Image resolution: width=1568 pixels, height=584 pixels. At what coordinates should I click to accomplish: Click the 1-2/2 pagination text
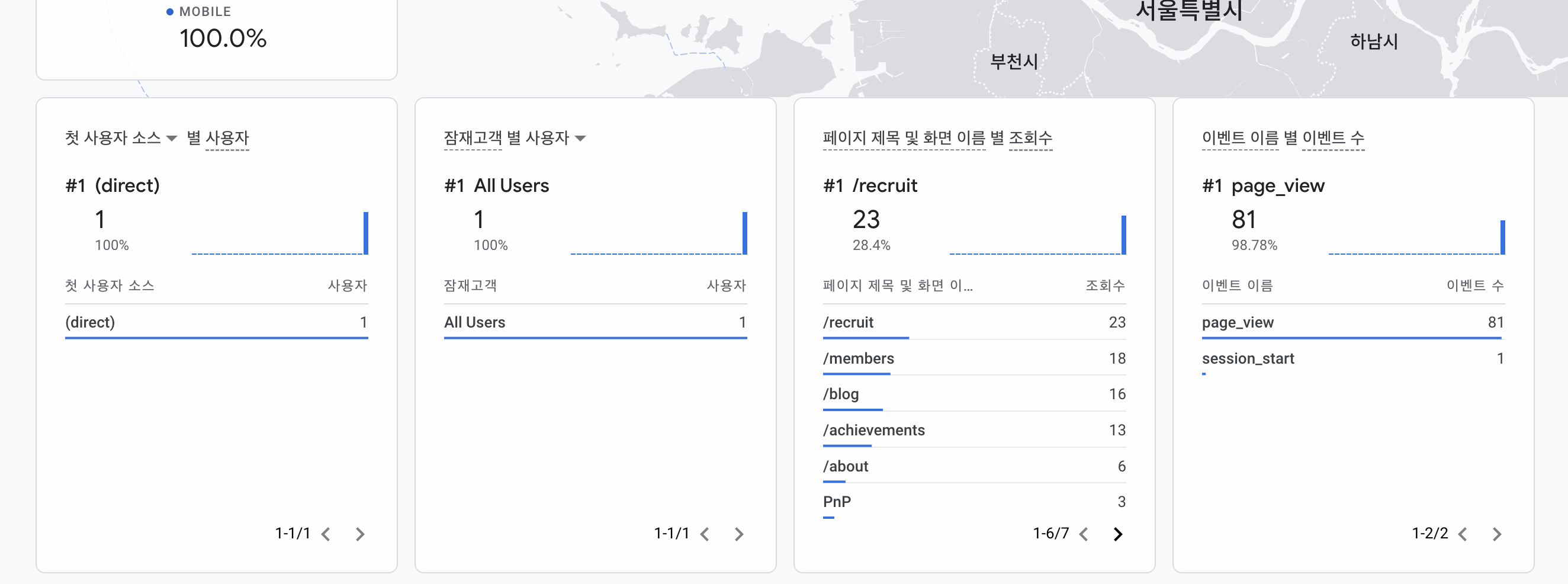tap(1430, 534)
